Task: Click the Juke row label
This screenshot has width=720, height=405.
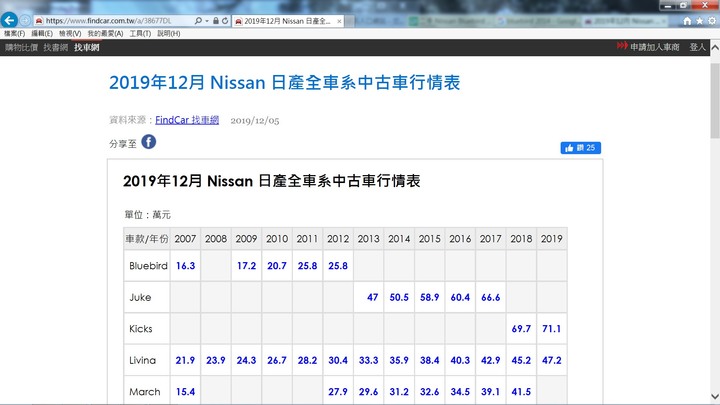Action: pyautogui.click(x=140, y=298)
